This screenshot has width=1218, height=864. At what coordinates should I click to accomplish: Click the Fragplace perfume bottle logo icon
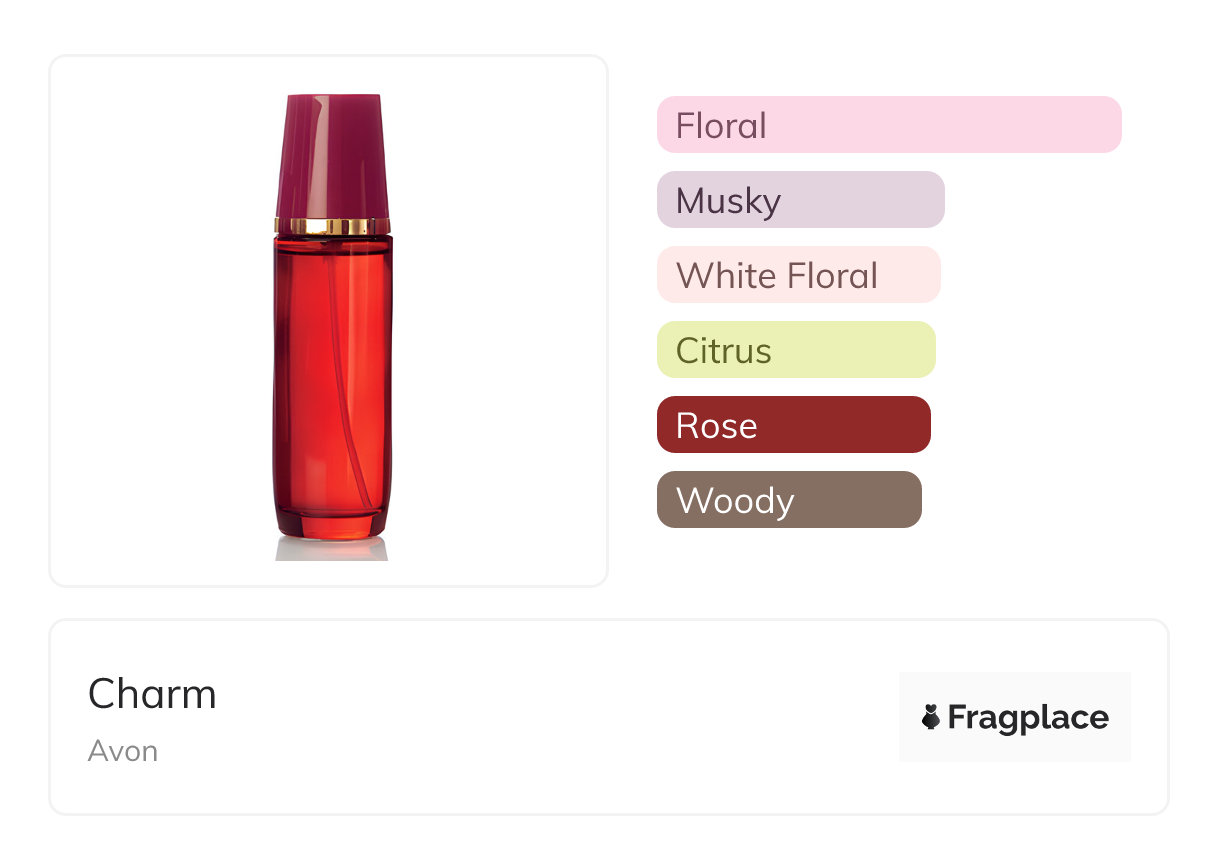(931, 717)
